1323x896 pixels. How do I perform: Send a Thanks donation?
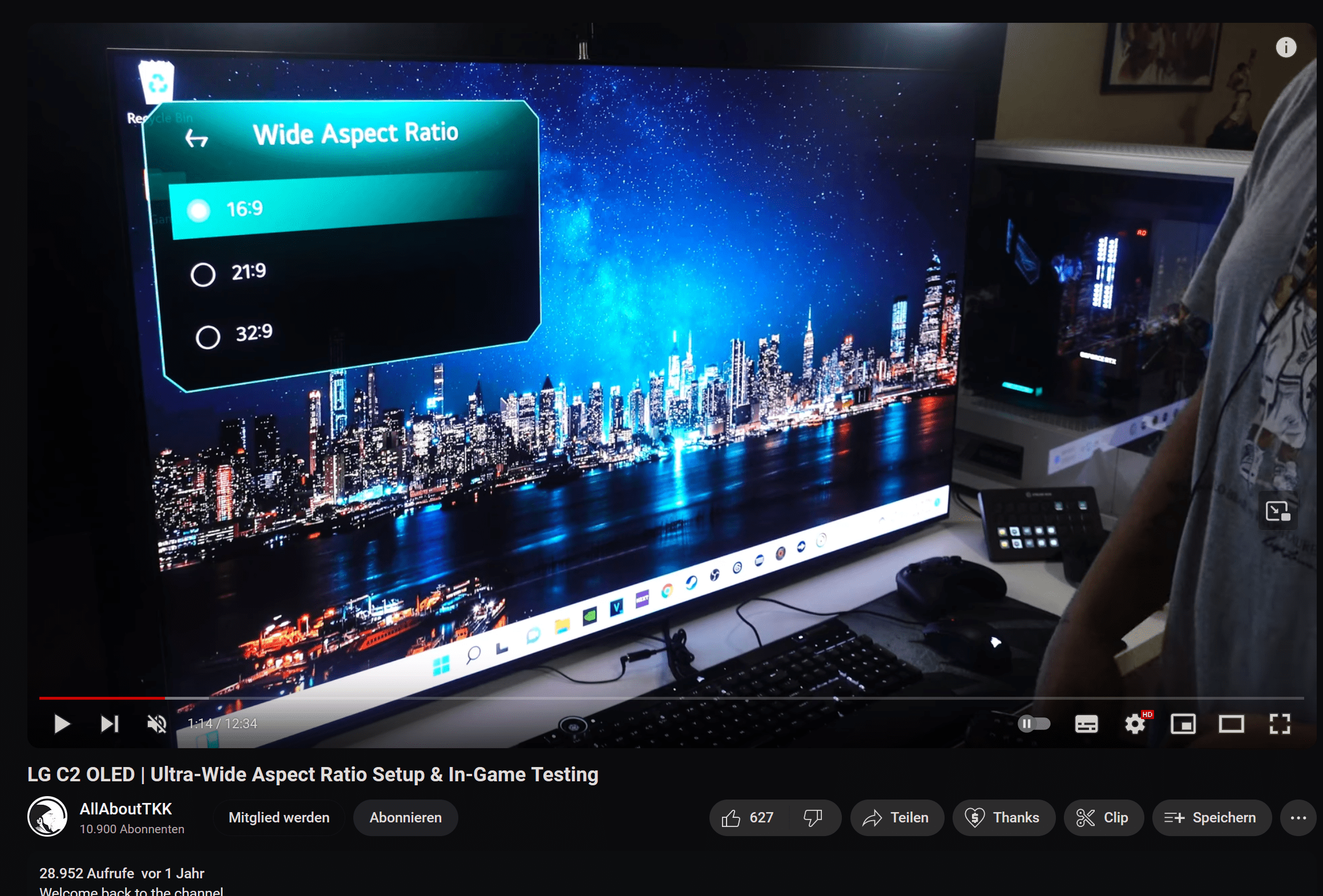point(1003,818)
